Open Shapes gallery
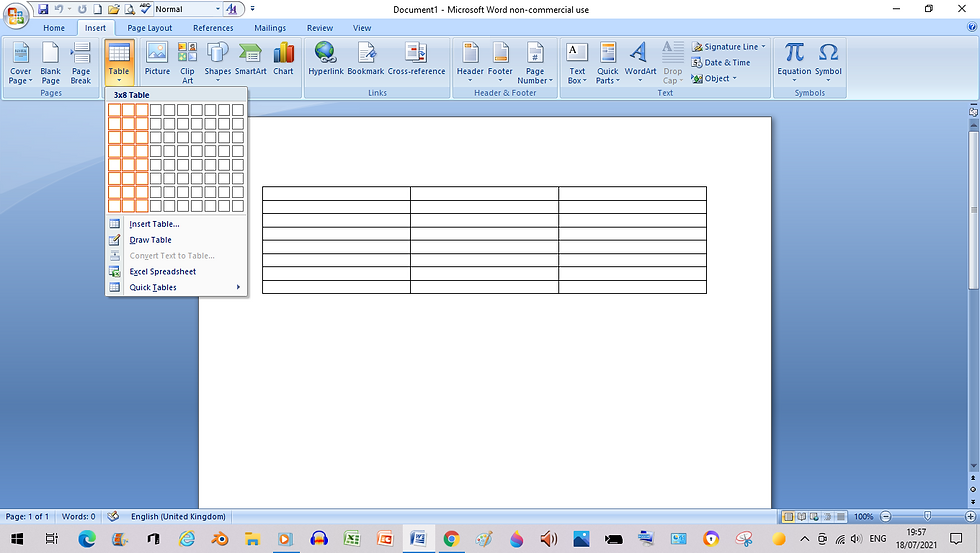Screen dimensions: 980x553 pos(218,62)
